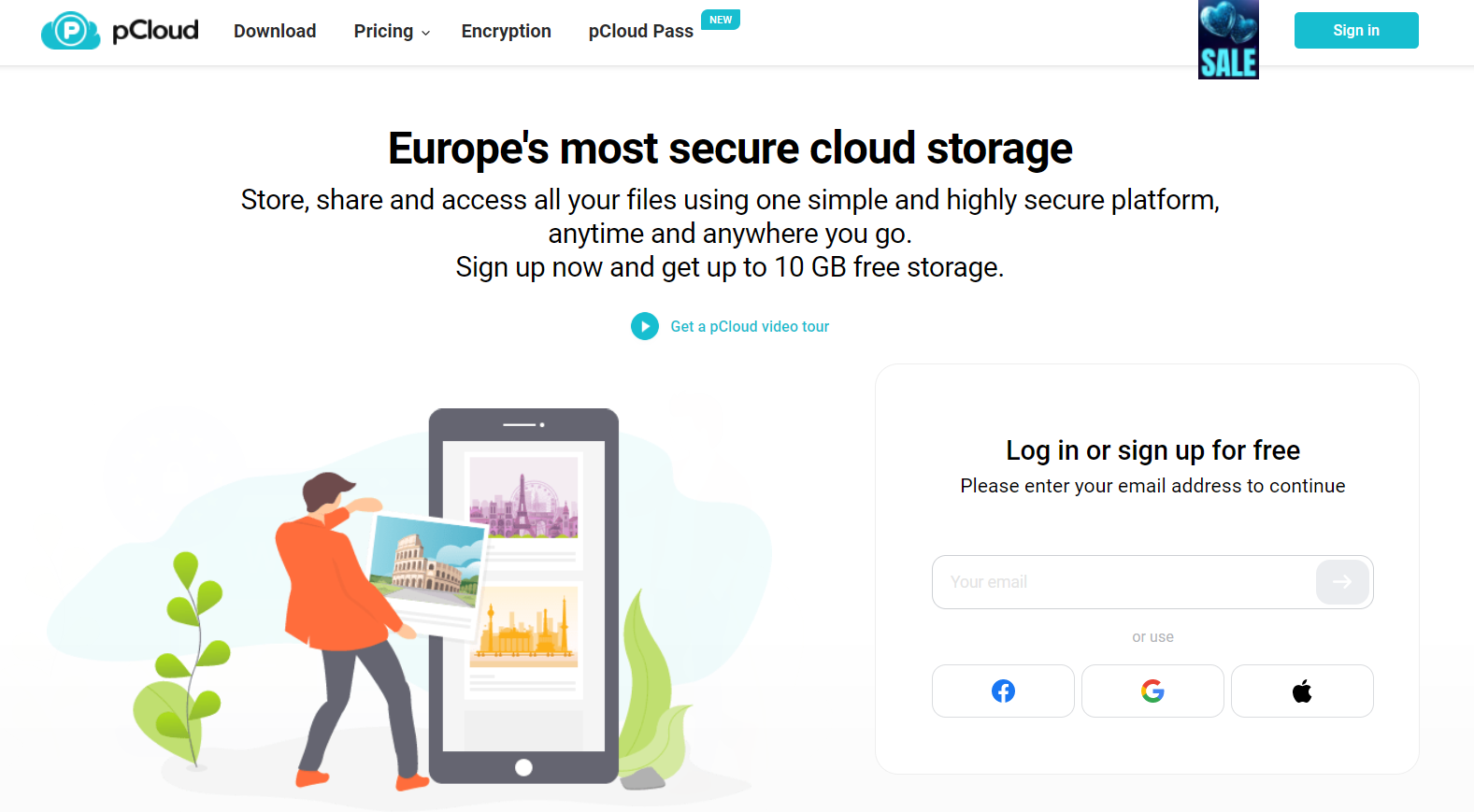Click the 'or use' separator text

[1152, 636]
